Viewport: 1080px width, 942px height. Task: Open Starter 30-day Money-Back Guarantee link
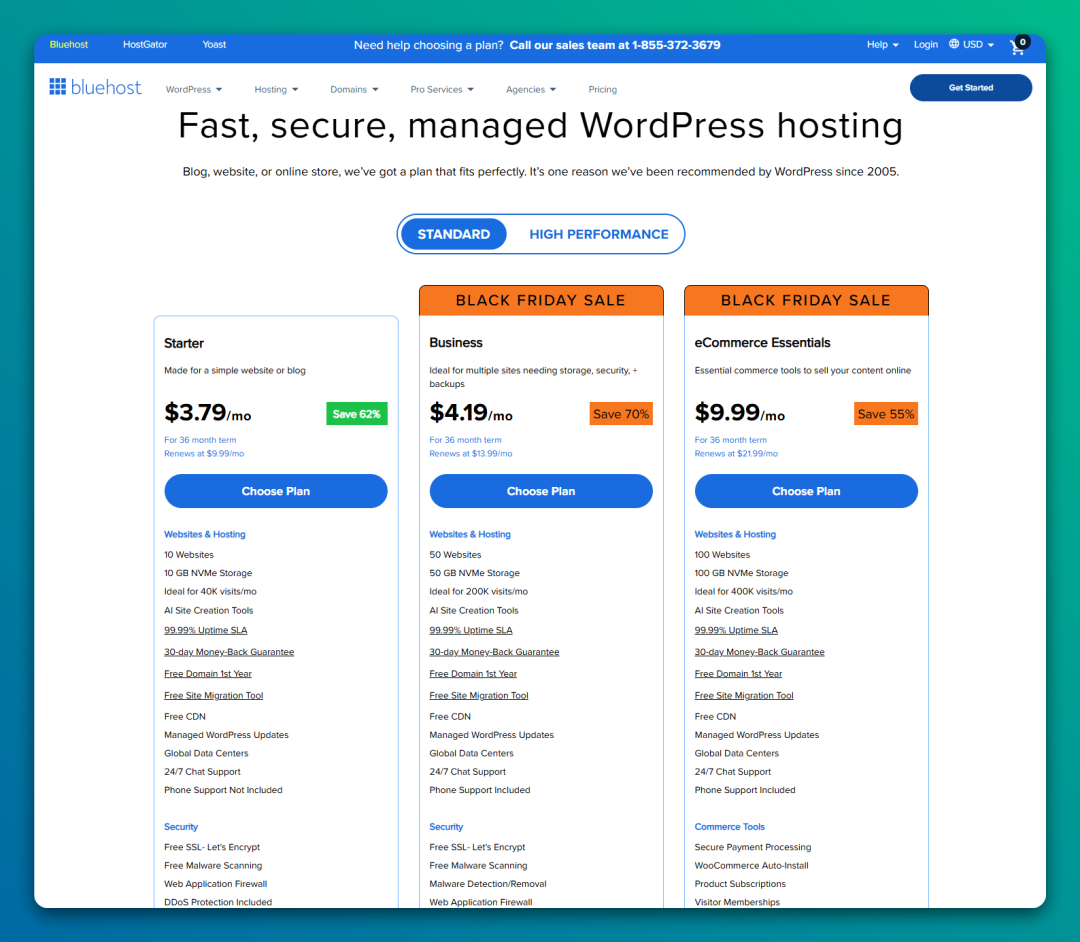coord(229,652)
